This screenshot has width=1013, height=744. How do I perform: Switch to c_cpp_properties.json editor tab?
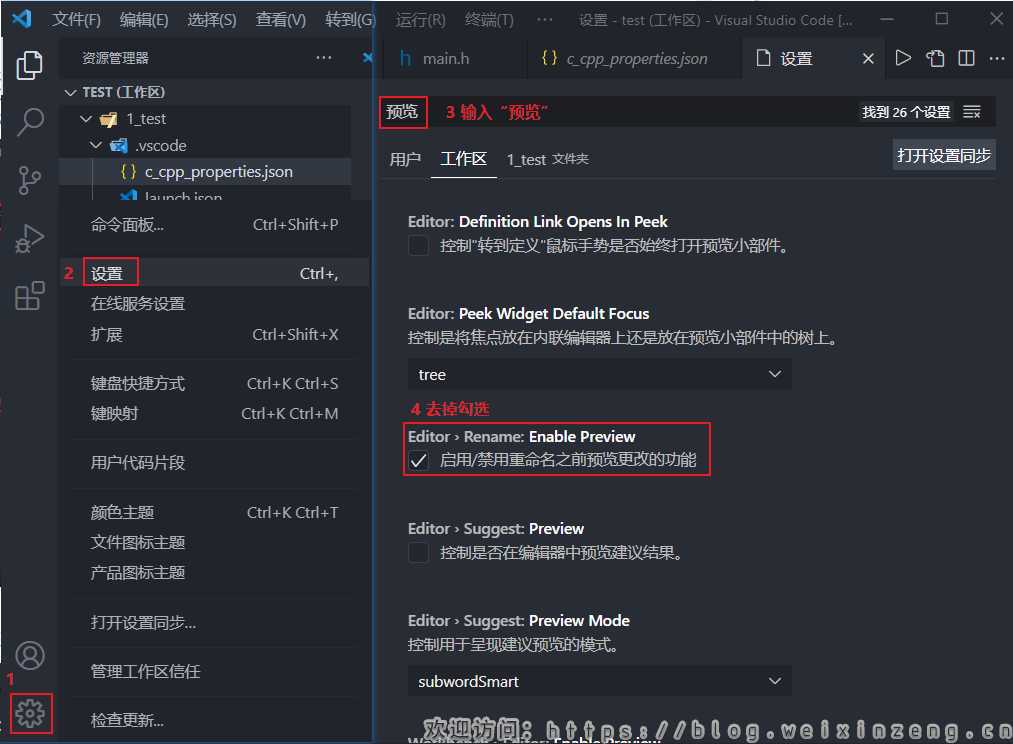pyautogui.click(x=634, y=59)
